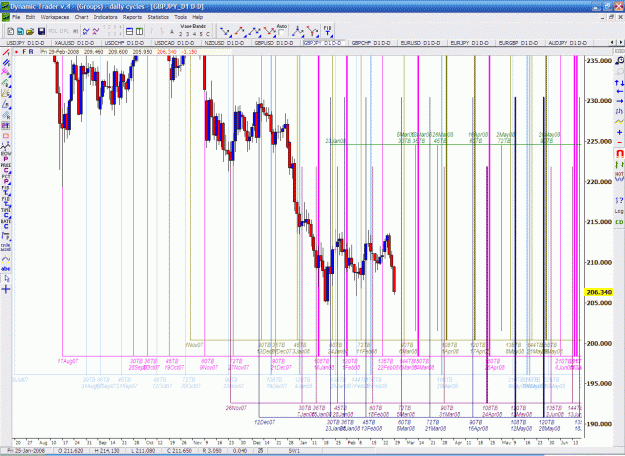
Task: Switch to the USDCAD D1D-D chart tab
Action: (x=174, y=43)
